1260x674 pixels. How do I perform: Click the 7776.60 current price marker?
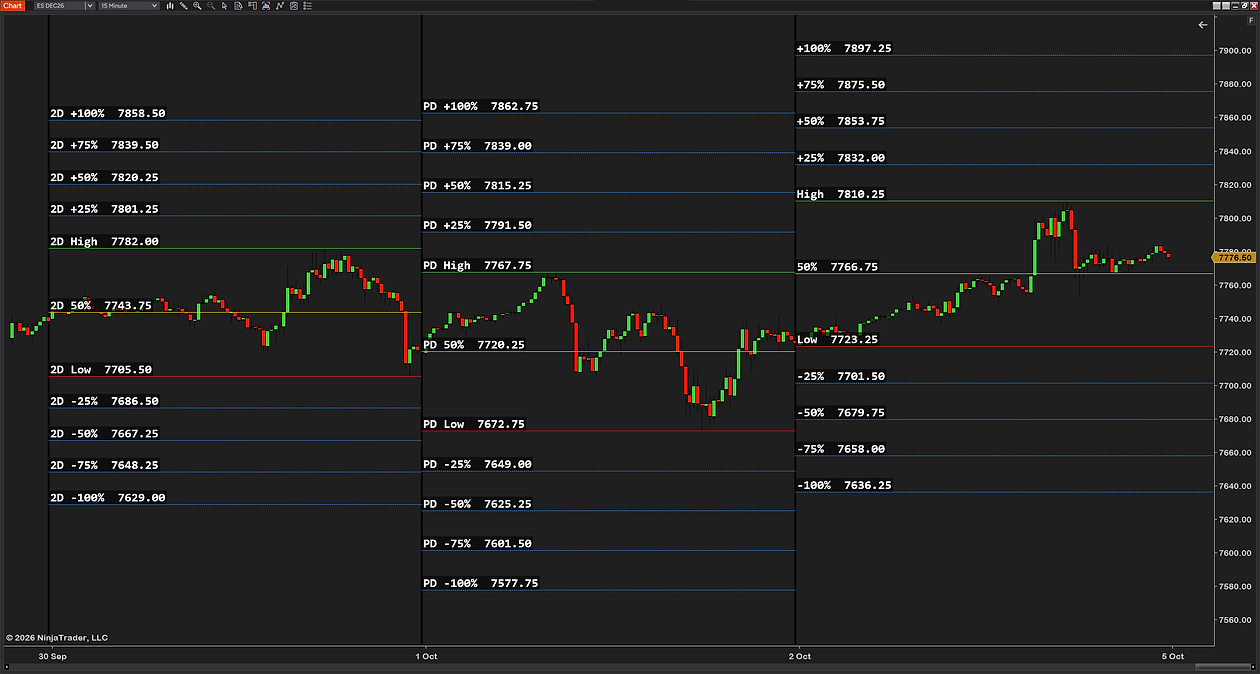pos(1235,257)
